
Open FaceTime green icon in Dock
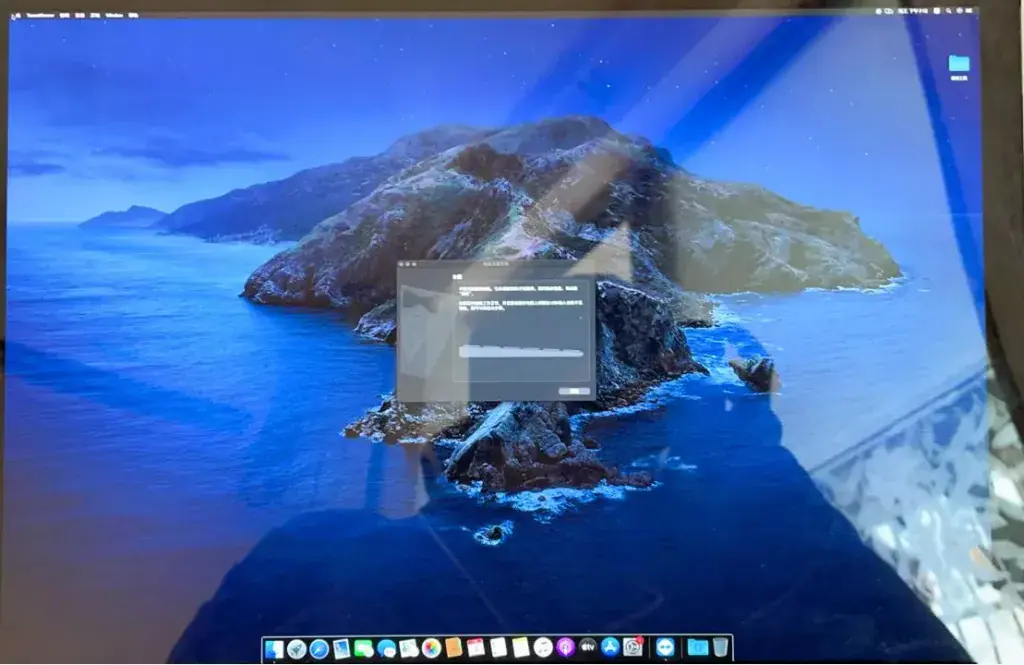364,649
